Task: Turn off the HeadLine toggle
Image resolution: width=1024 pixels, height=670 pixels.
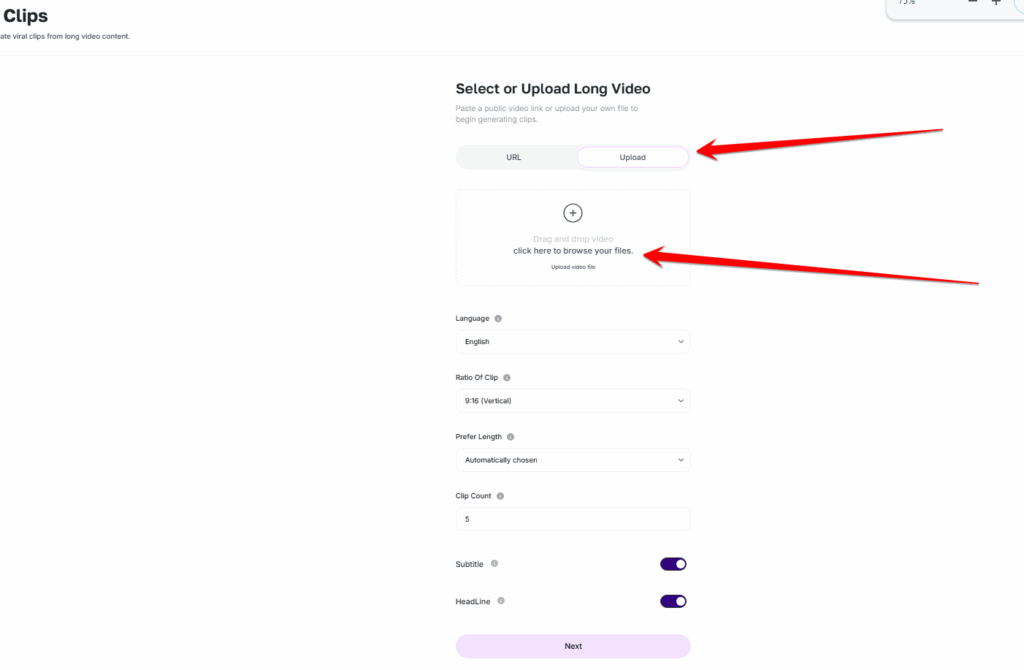Action: pyautogui.click(x=673, y=601)
